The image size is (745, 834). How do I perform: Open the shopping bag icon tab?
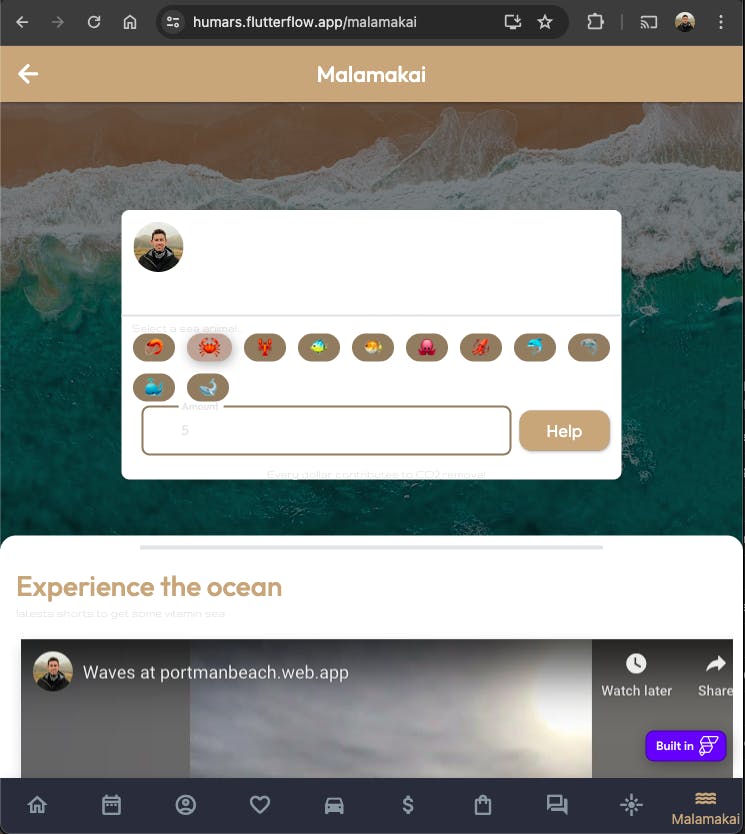tap(483, 805)
